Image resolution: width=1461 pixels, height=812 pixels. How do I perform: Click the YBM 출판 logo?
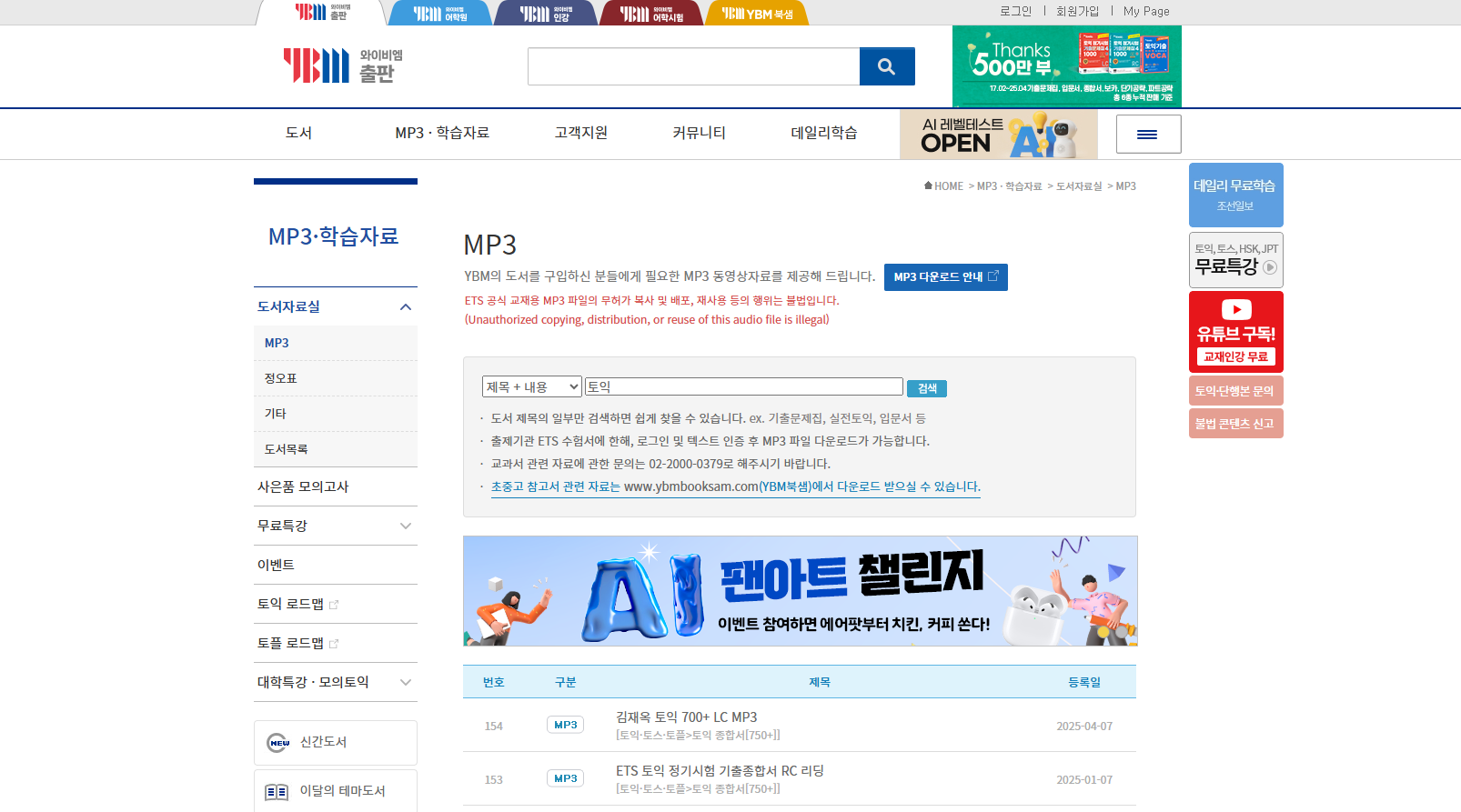coord(342,65)
